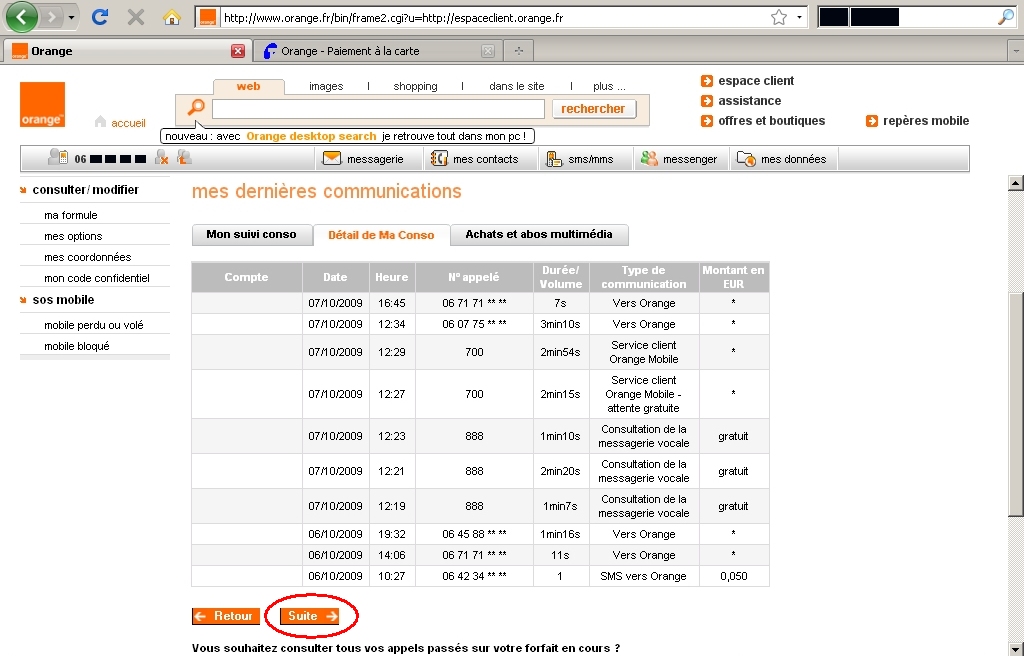Image resolution: width=1024 pixels, height=656 pixels.
Task: Click the rechercher button
Action: coord(594,109)
